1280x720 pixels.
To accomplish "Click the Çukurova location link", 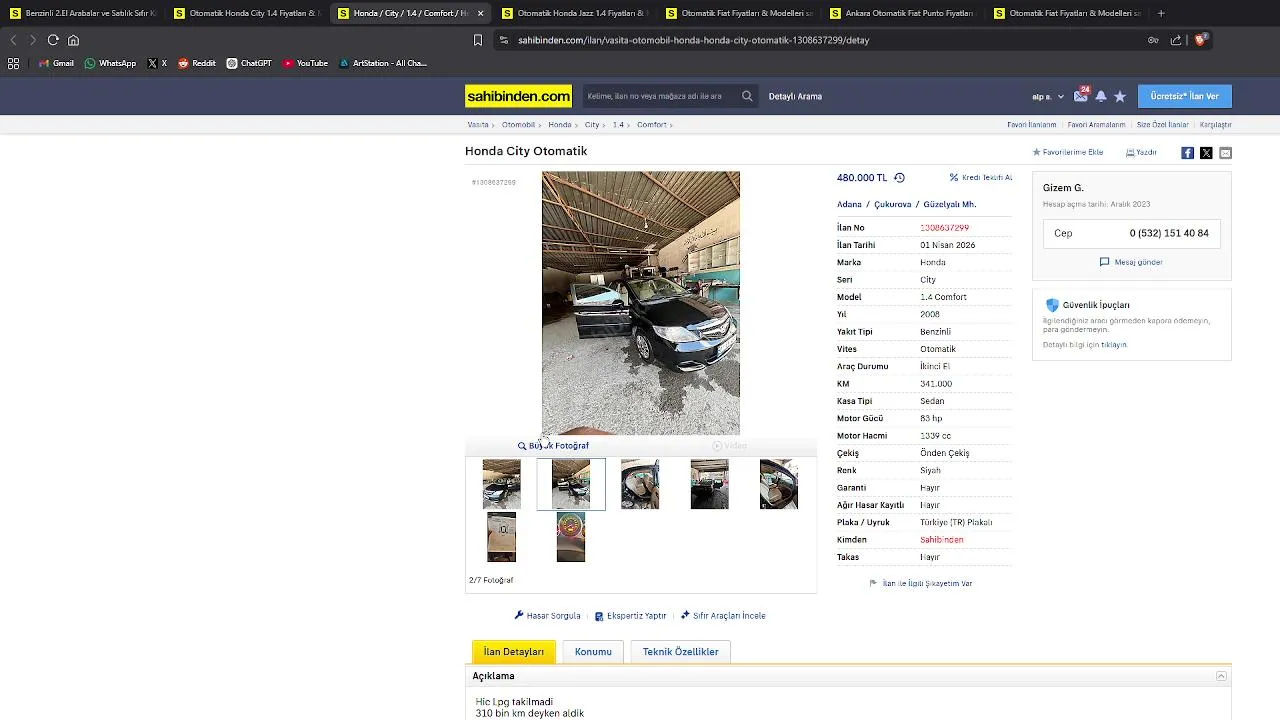I will click(892, 204).
